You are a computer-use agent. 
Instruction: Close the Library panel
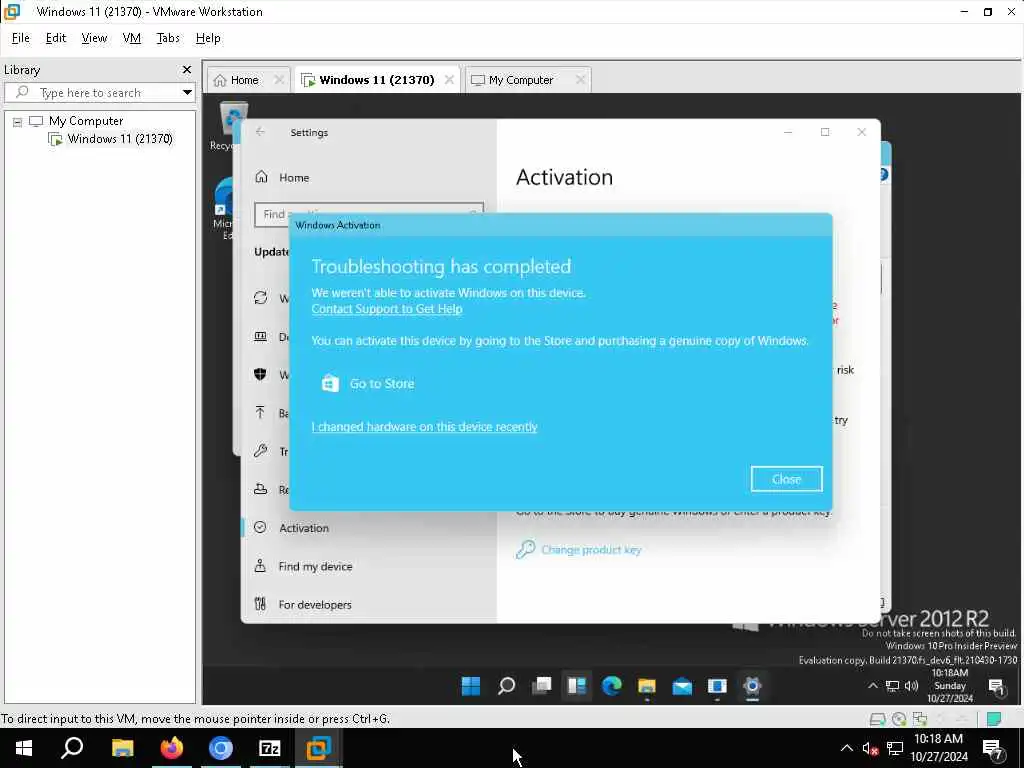click(x=187, y=69)
